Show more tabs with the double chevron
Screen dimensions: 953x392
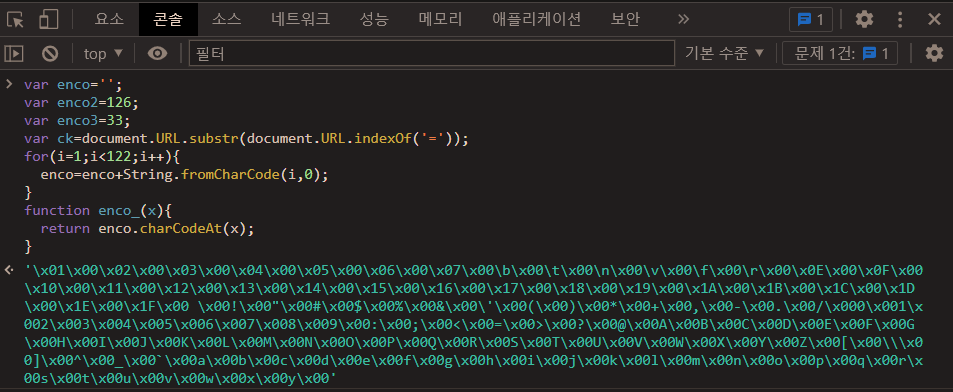pyautogui.click(x=684, y=19)
